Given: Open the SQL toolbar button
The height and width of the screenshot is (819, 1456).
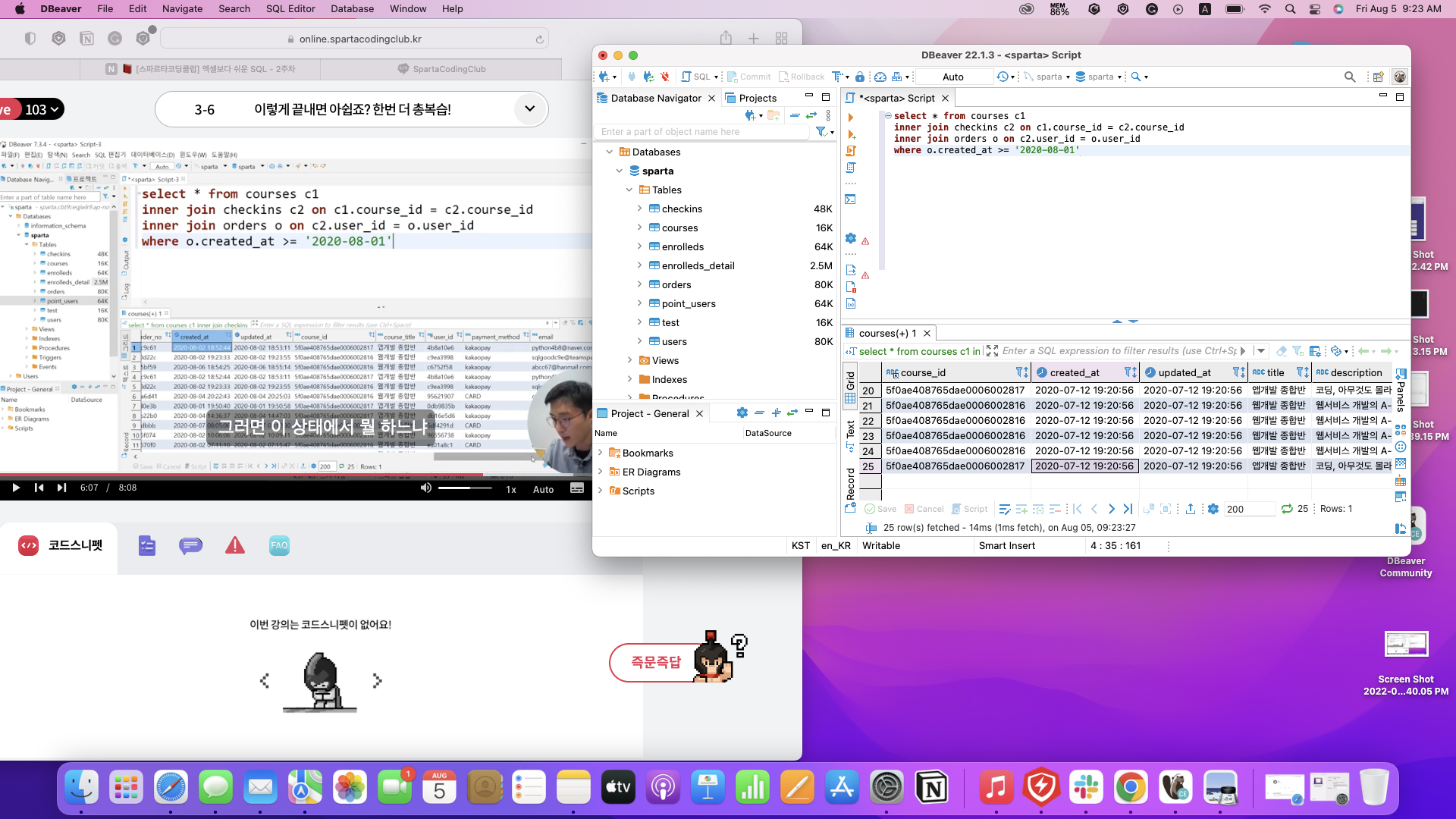Looking at the screenshot, I should (x=699, y=77).
